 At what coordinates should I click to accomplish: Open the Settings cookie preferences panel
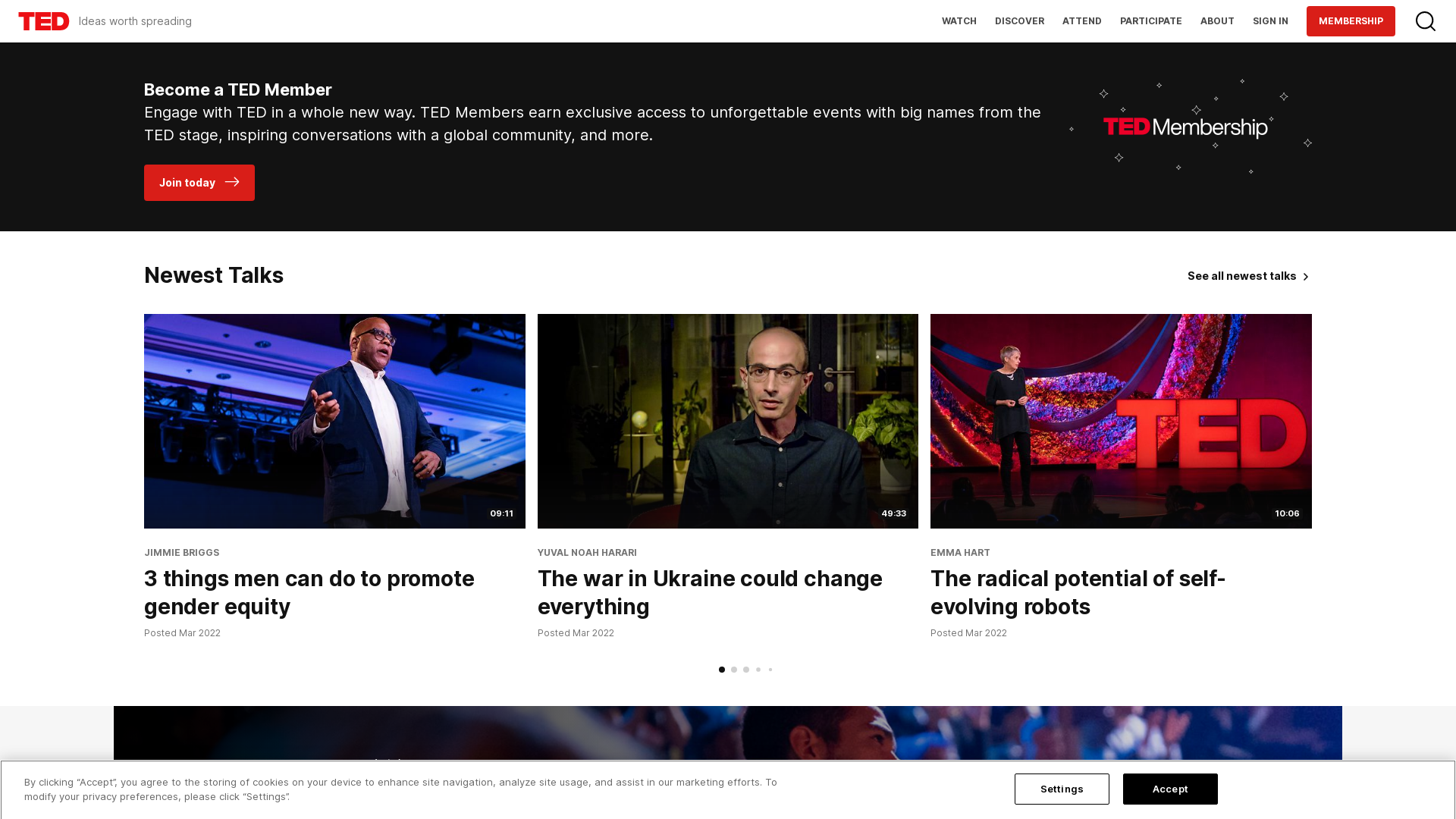(1062, 789)
